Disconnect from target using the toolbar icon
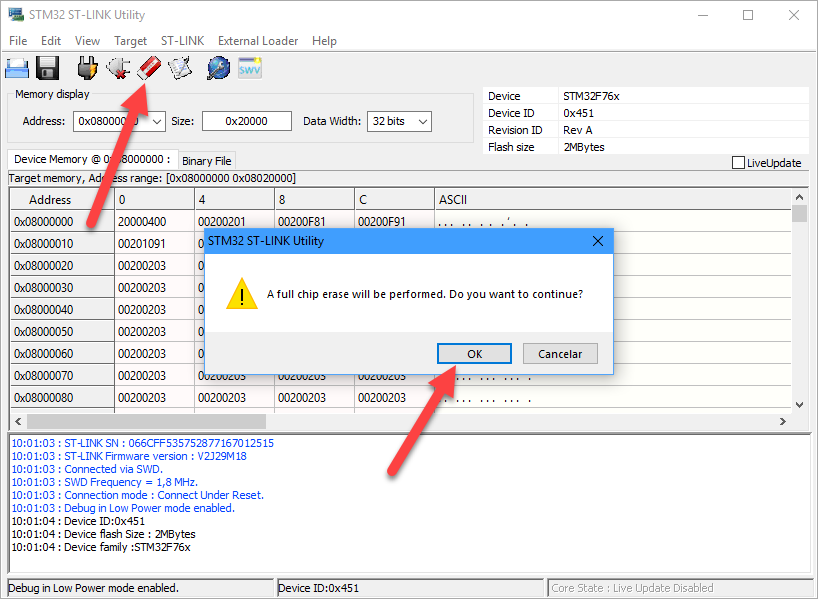Screen dimensions: 818x599 pyautogui.click(x=118, y=68)
